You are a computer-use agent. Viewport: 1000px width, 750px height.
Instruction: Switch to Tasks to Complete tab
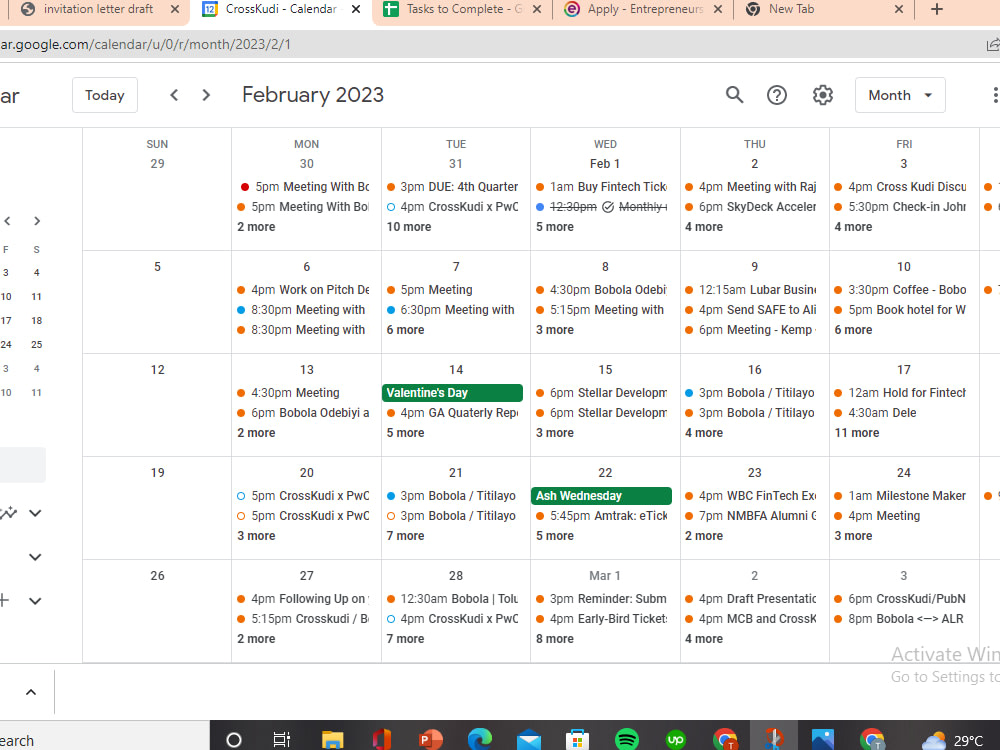click(x=464, y=10)
